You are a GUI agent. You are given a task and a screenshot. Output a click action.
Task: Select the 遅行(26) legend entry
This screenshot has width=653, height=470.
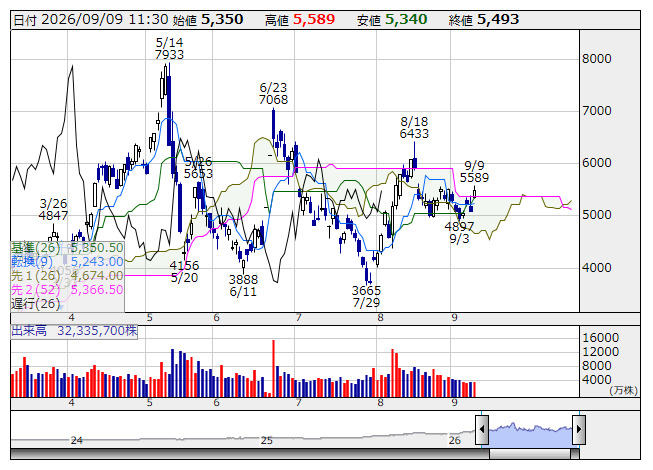(x=36, y=303)
